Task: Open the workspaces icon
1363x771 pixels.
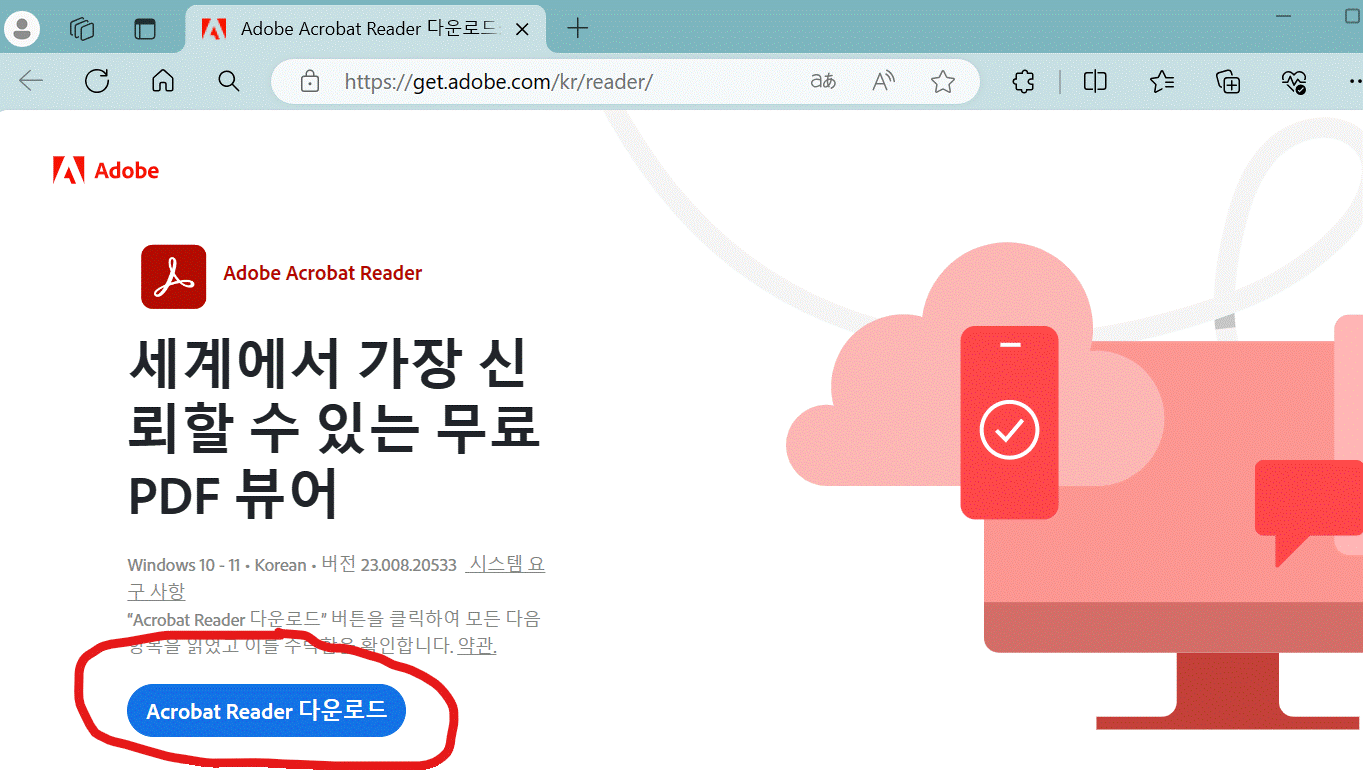Action: (82, 29)
